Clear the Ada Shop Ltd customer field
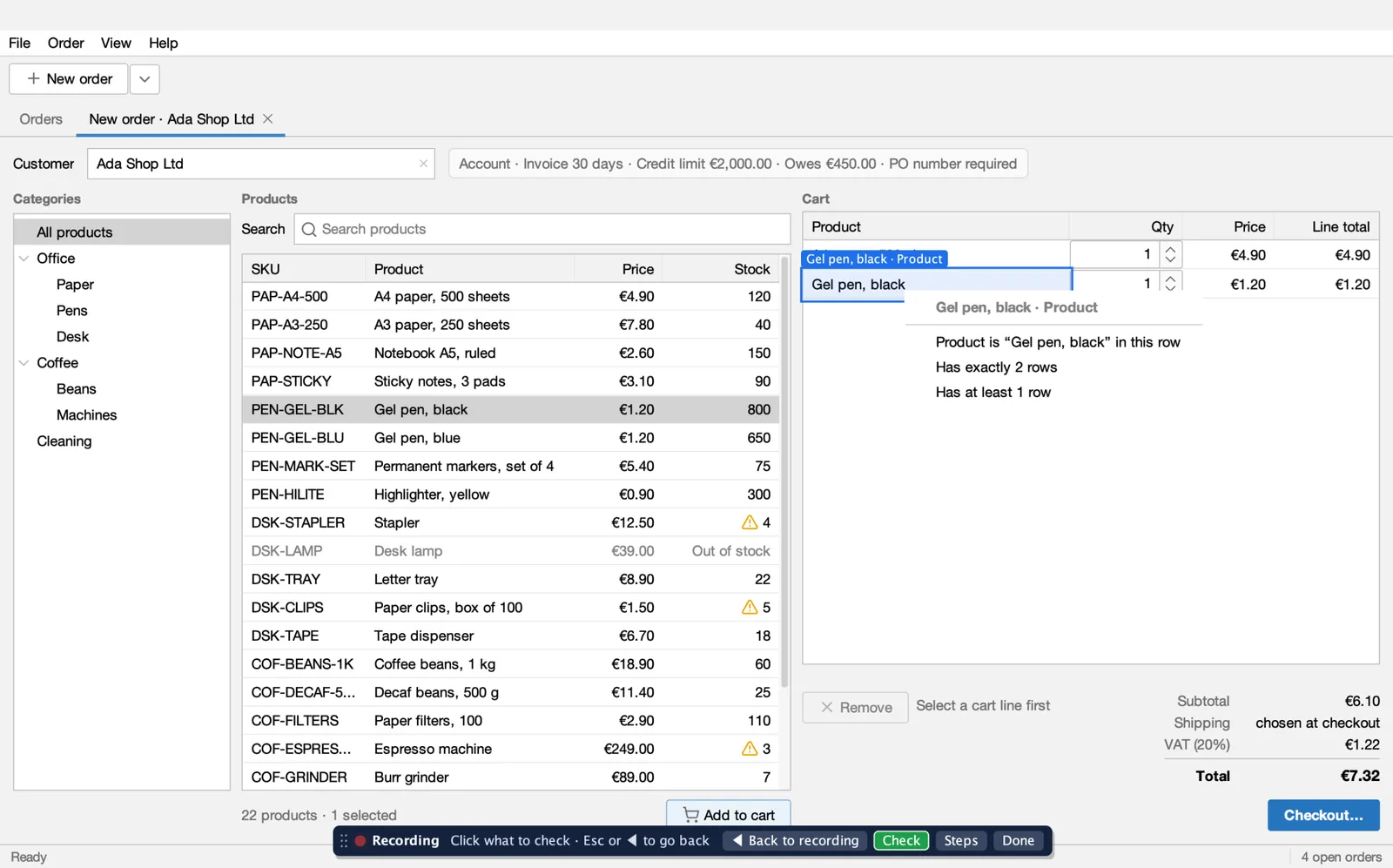The height and width of the screenshot is (868, 1393). click(x=423, y=164)
